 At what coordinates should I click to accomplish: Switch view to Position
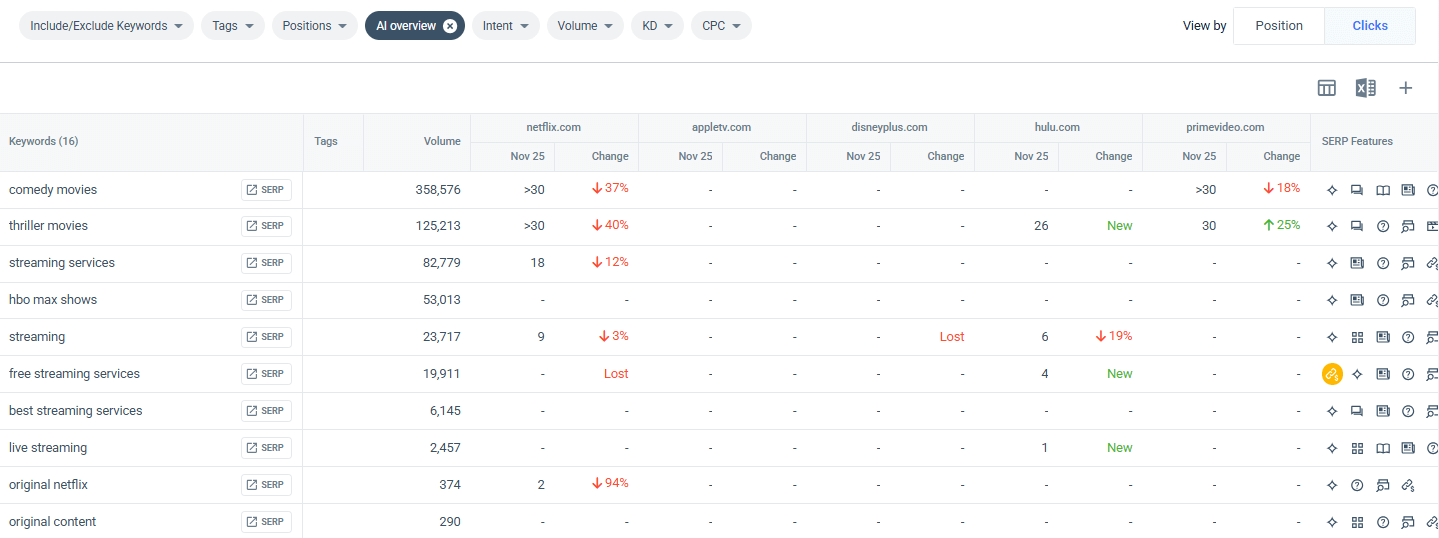(1278, 26)
